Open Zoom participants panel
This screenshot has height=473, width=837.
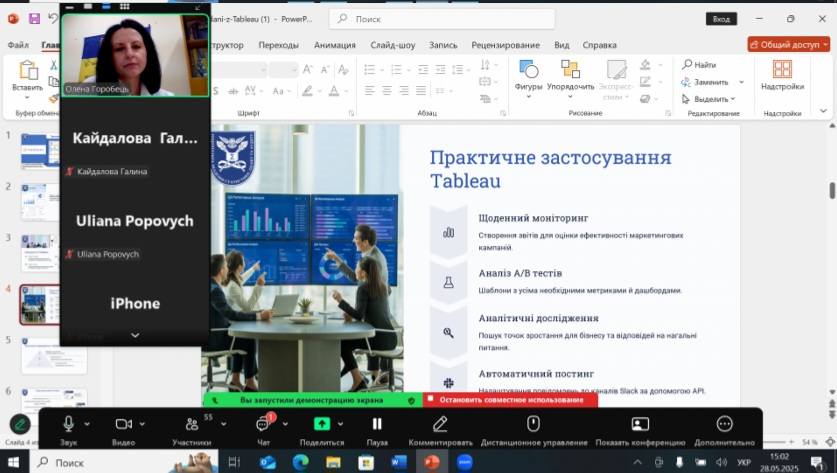click(190, 424)
